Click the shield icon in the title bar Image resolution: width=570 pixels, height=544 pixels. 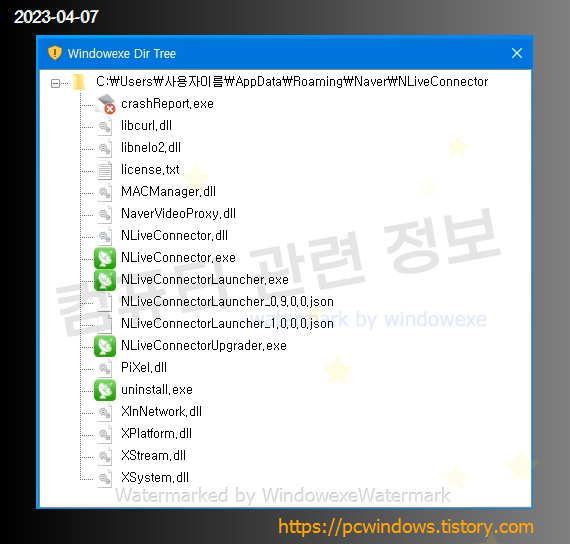click(x=55, y=53)
